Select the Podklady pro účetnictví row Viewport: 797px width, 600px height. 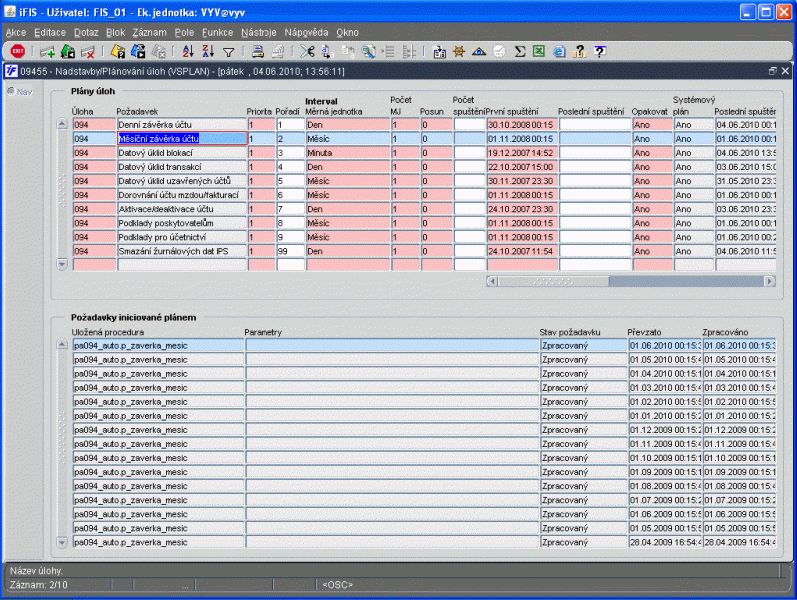coord(182,237)
